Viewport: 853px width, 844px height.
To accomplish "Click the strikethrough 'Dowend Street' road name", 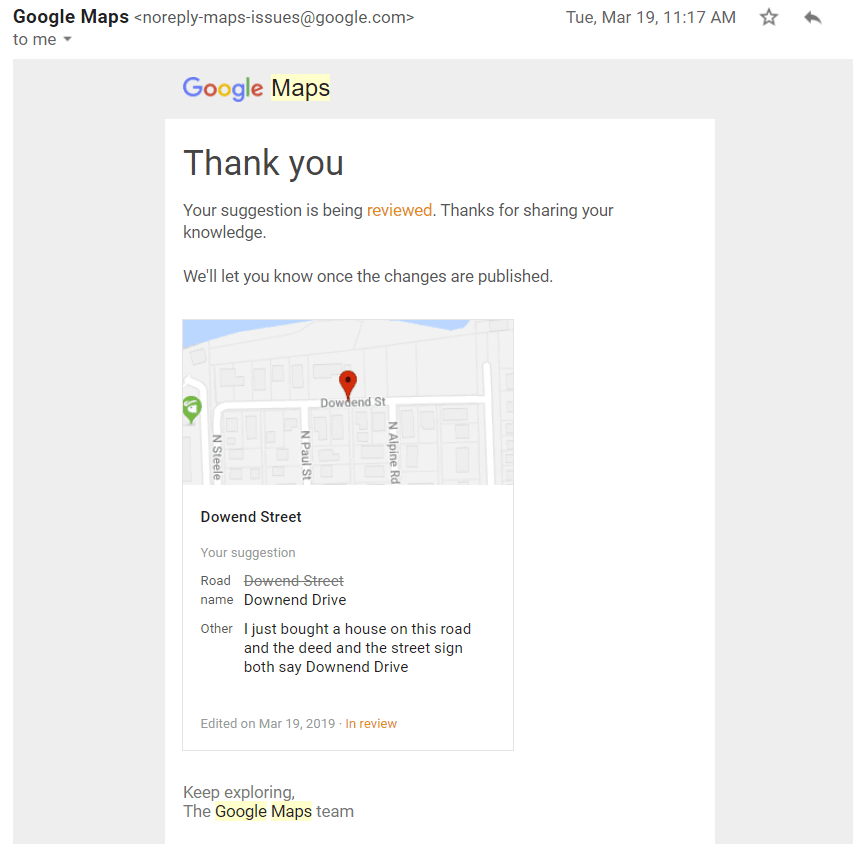I will point(293,580).
